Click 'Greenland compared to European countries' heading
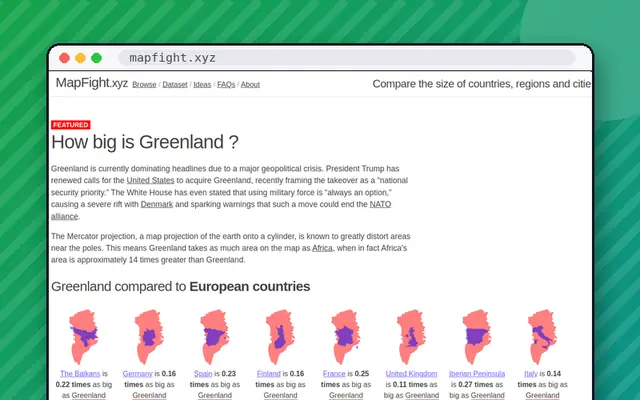 click(x=180, y=287)
